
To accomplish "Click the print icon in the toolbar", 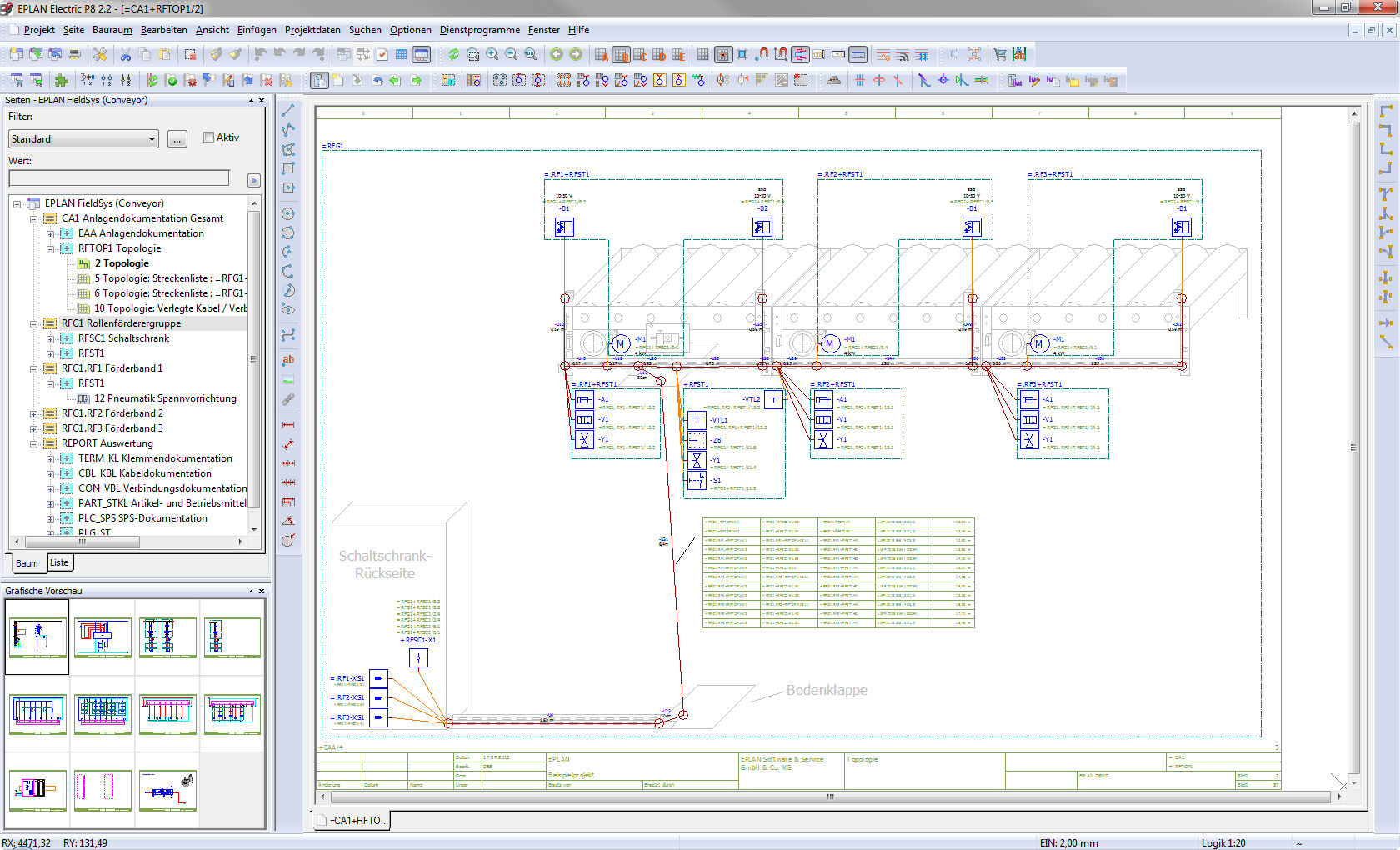I will click(74, 55).
